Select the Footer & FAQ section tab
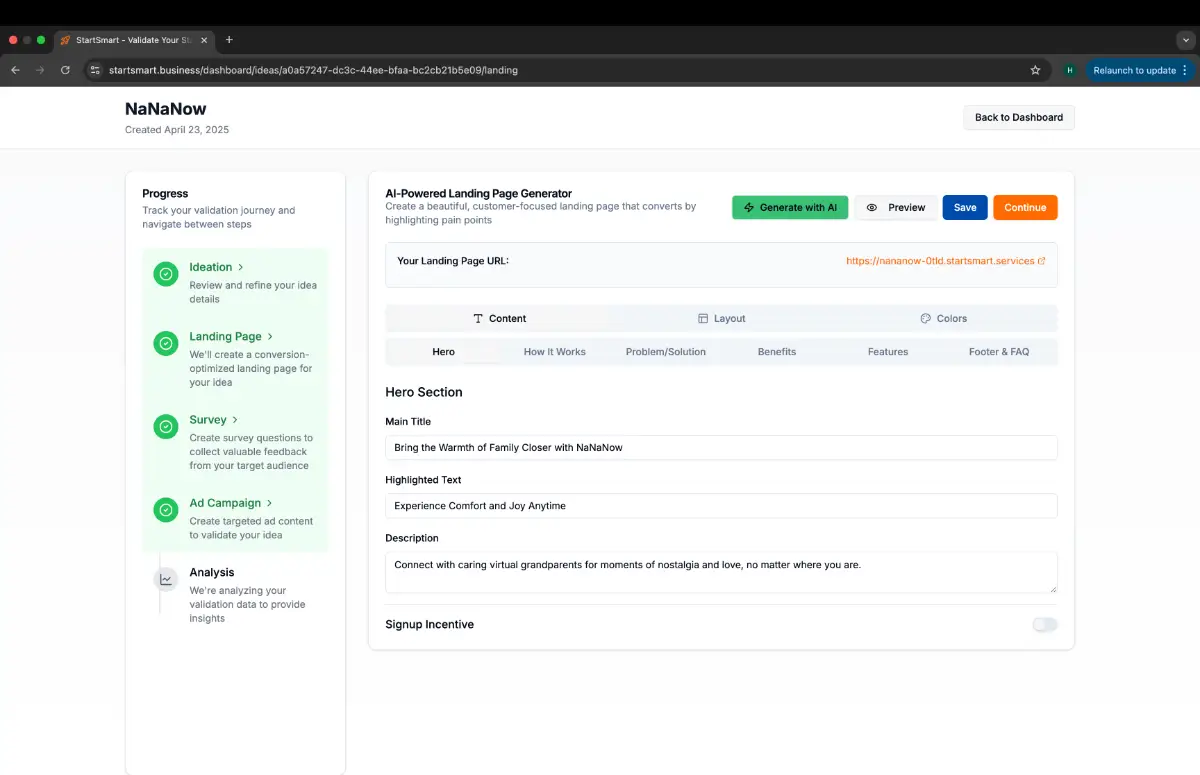 998,352
